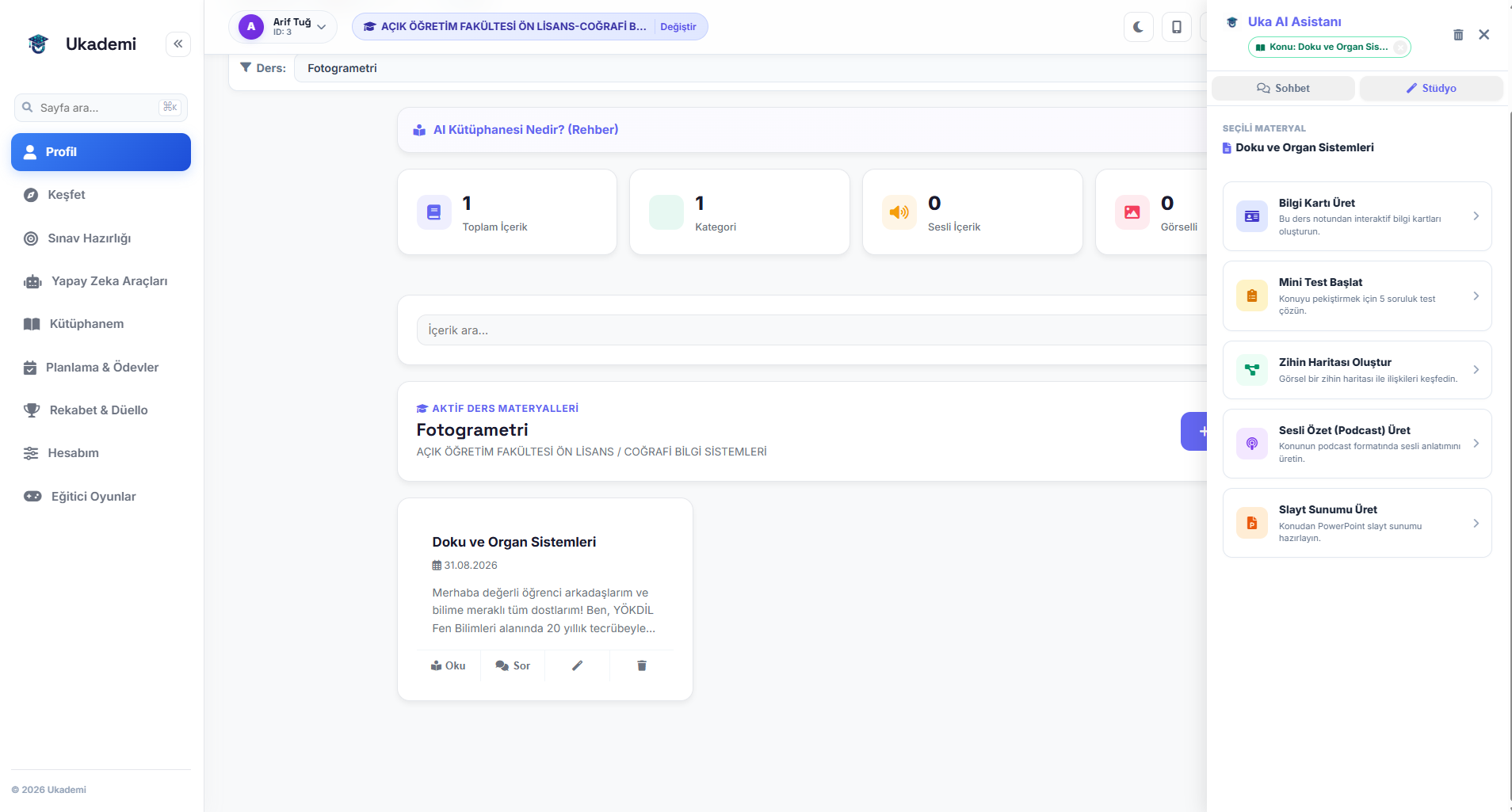The height and width of the screenshot is (812, 1512).
Task: Click the plus add-material button
Action: click(x=1195, y=432)
